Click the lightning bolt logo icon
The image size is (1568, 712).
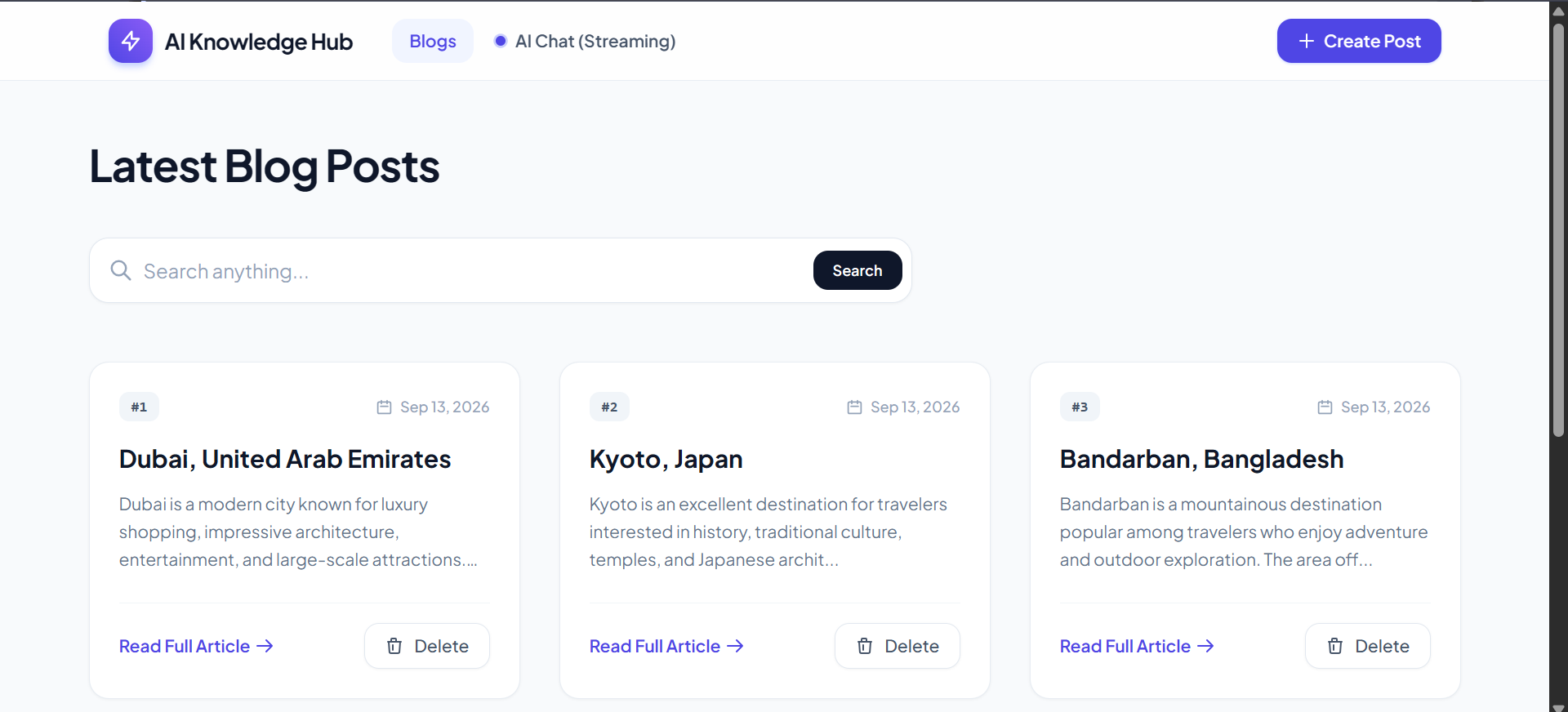(x=131, y=41)
